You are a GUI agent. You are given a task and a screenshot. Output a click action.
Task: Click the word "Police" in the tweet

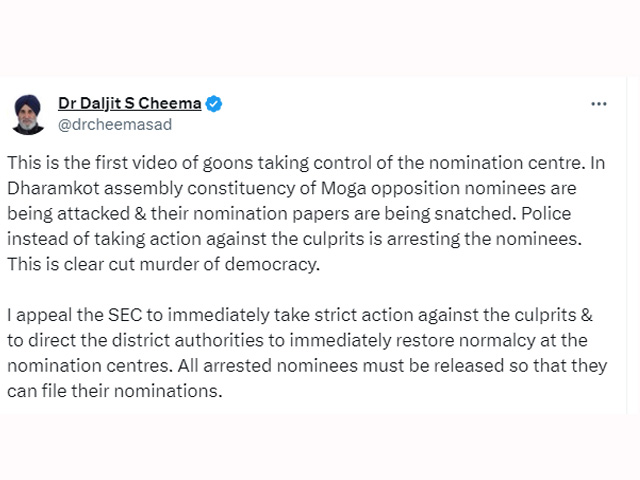pos(546,213)
